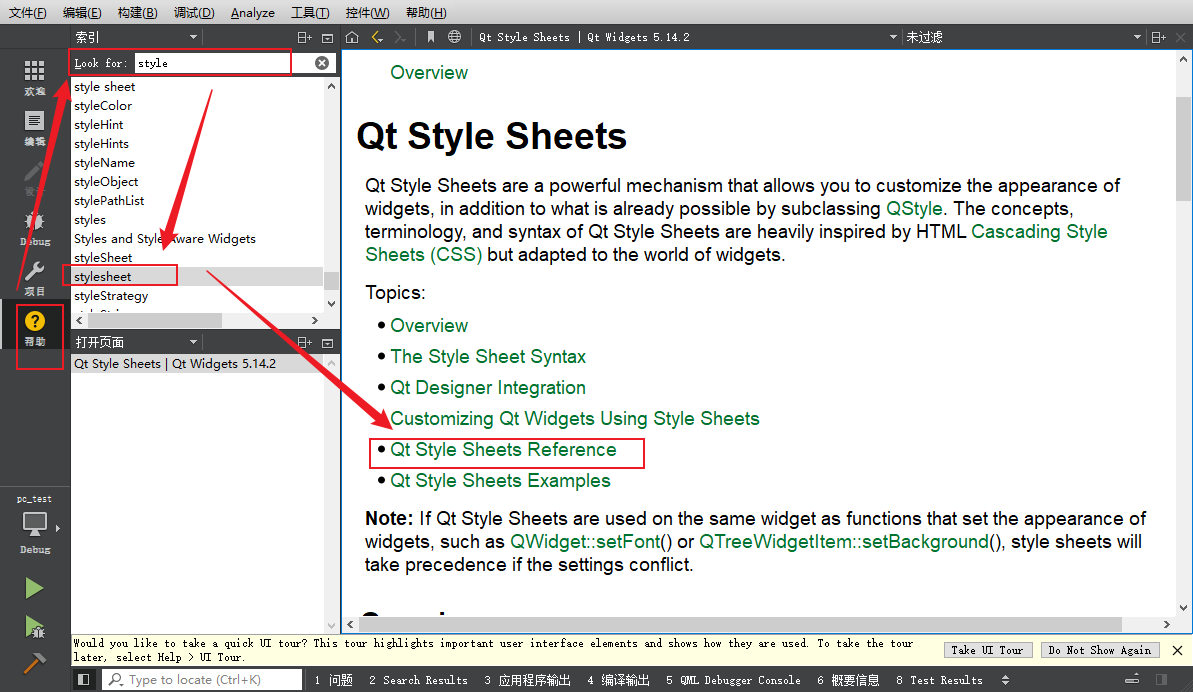This screenshot has height=692, width=1193.
Task: Follow The Style Sheet Syntax link
Action: click(x=488, y=357)
